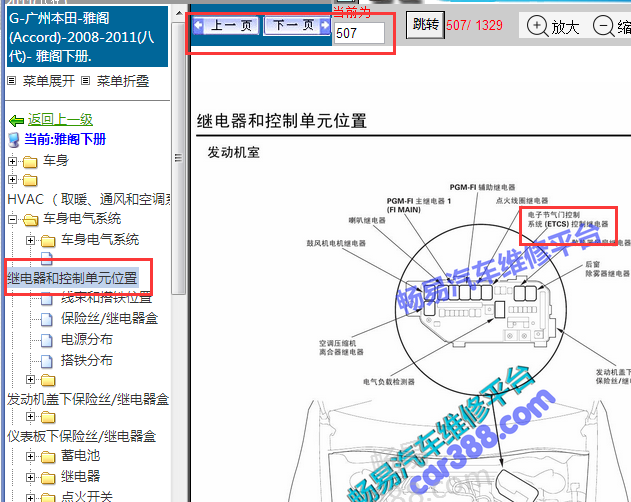This screenshot has width=631, height=502.
Task: Select the 鼓风机电机继电器 diagram label
Action: 336,243
